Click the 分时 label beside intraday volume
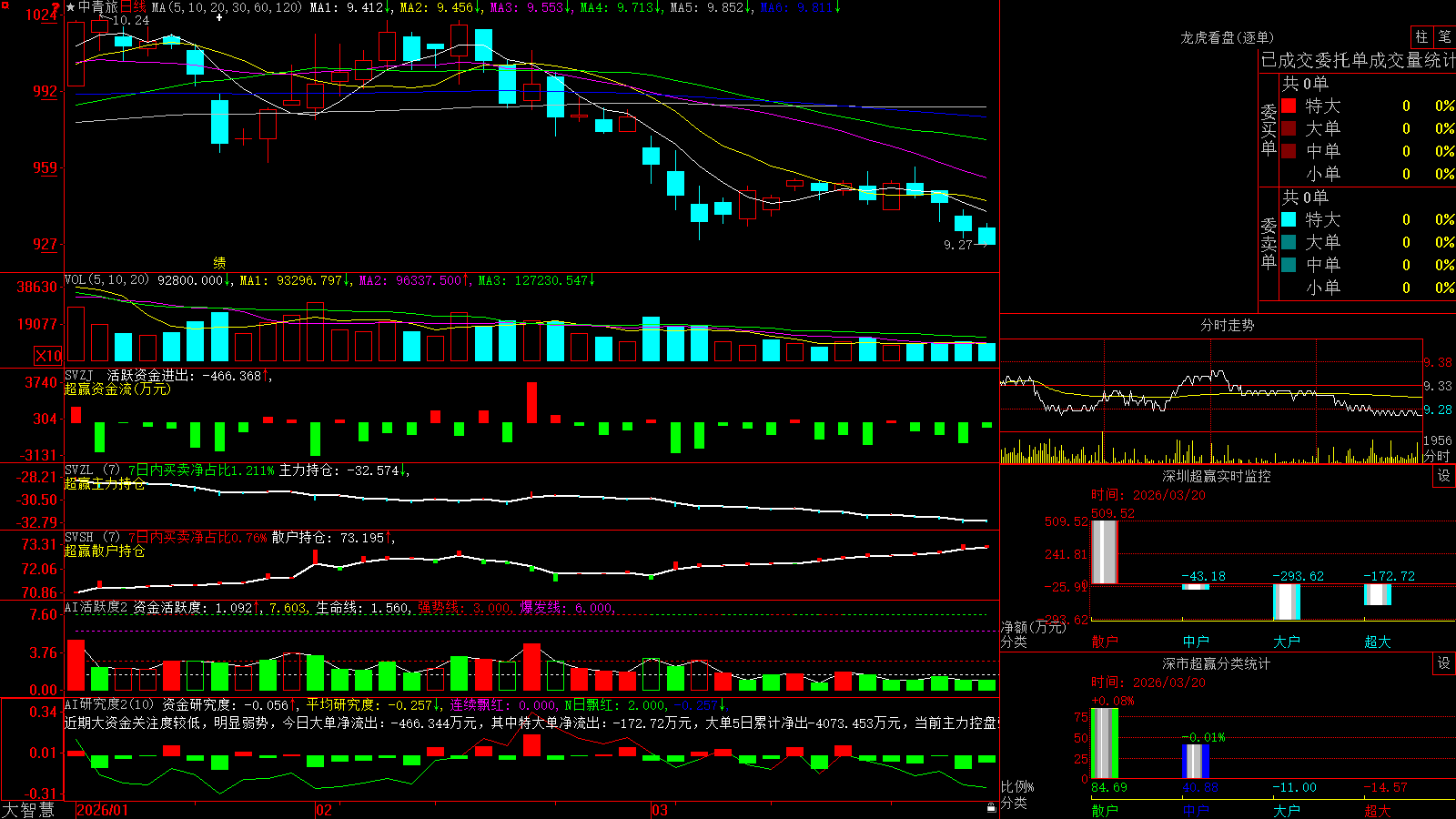 (1436, 455)
